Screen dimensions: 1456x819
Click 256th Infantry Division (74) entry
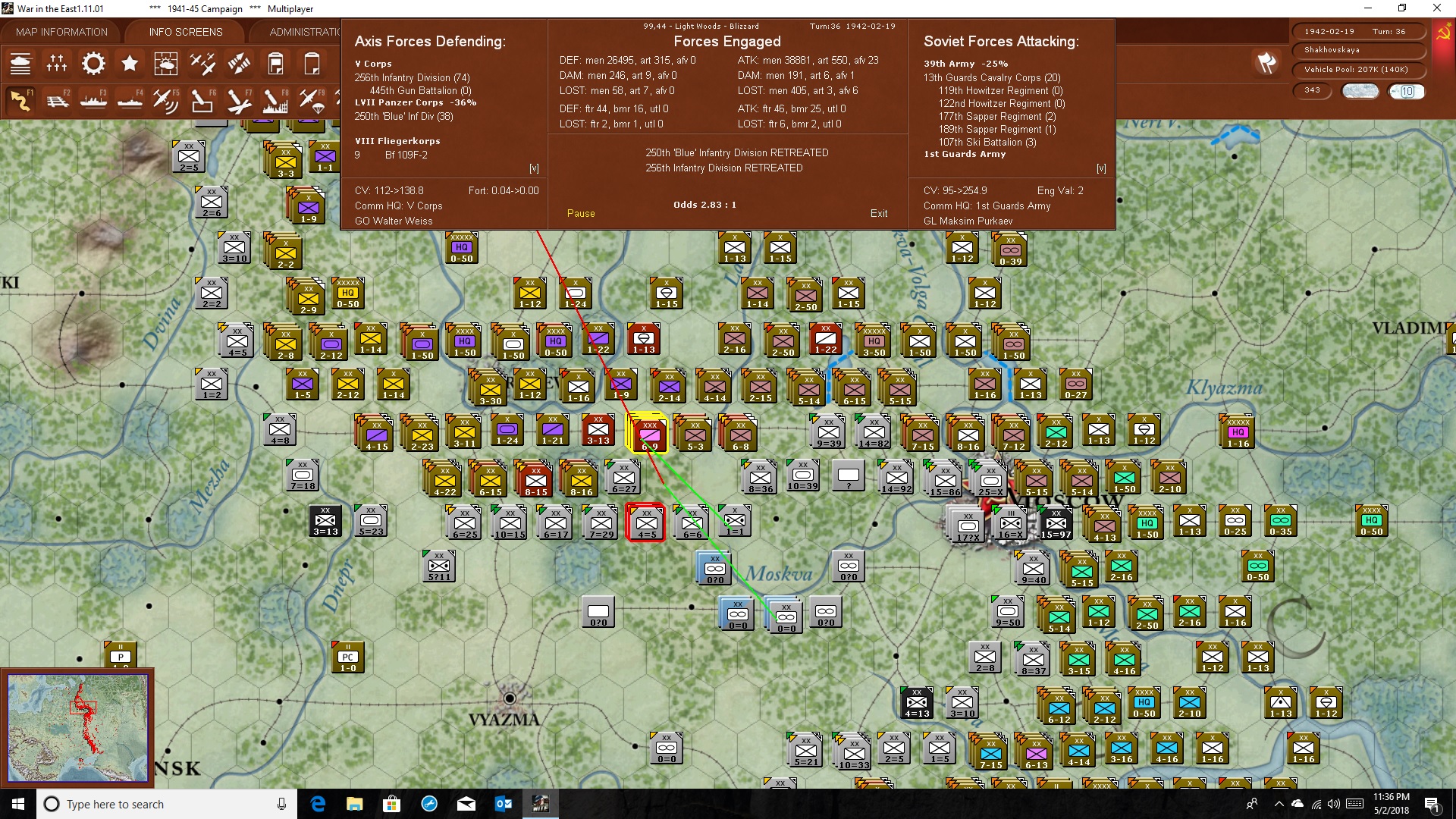click(413, 77)
